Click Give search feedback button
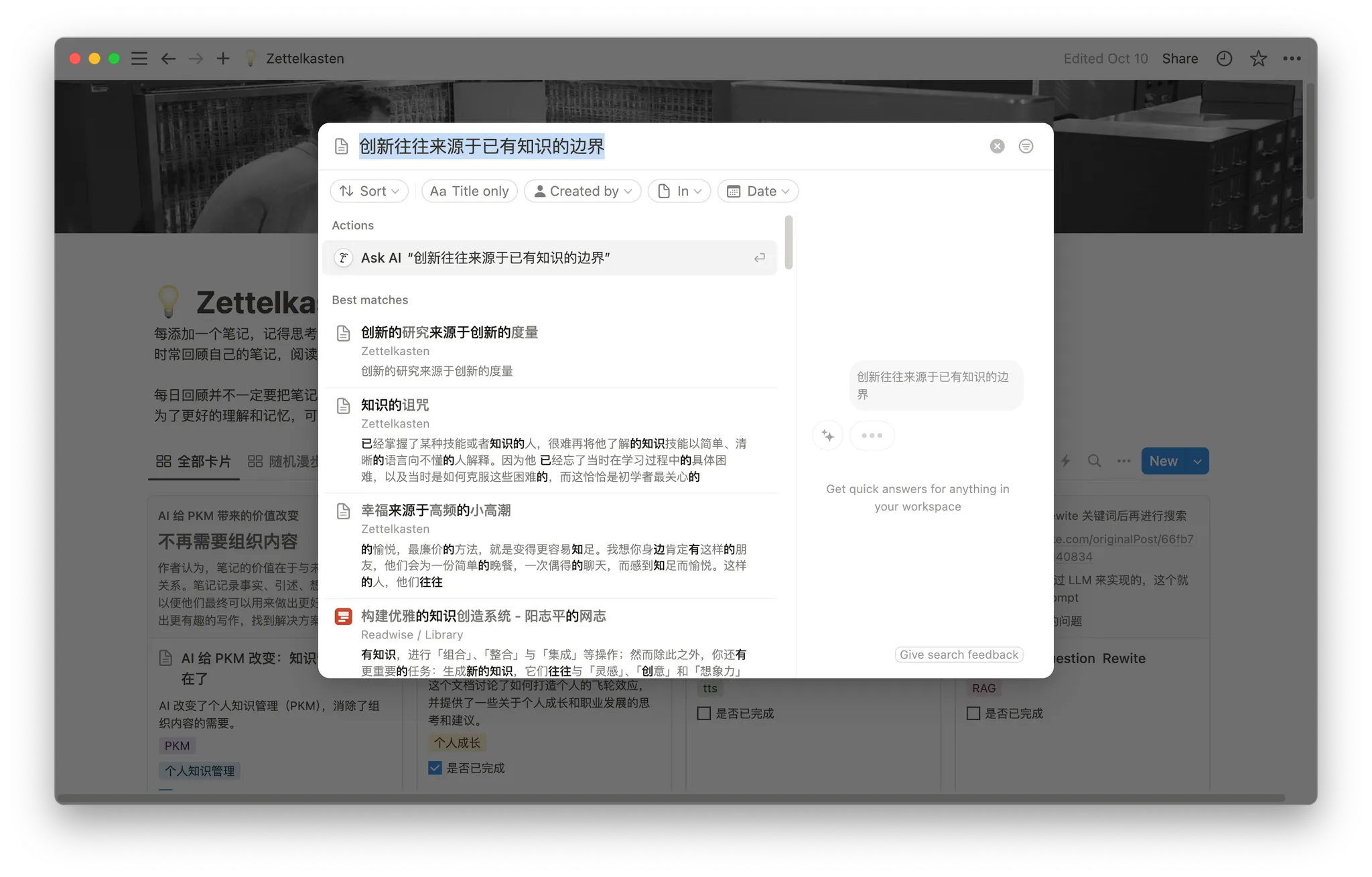1372x877 pixels. click(959, 655)
